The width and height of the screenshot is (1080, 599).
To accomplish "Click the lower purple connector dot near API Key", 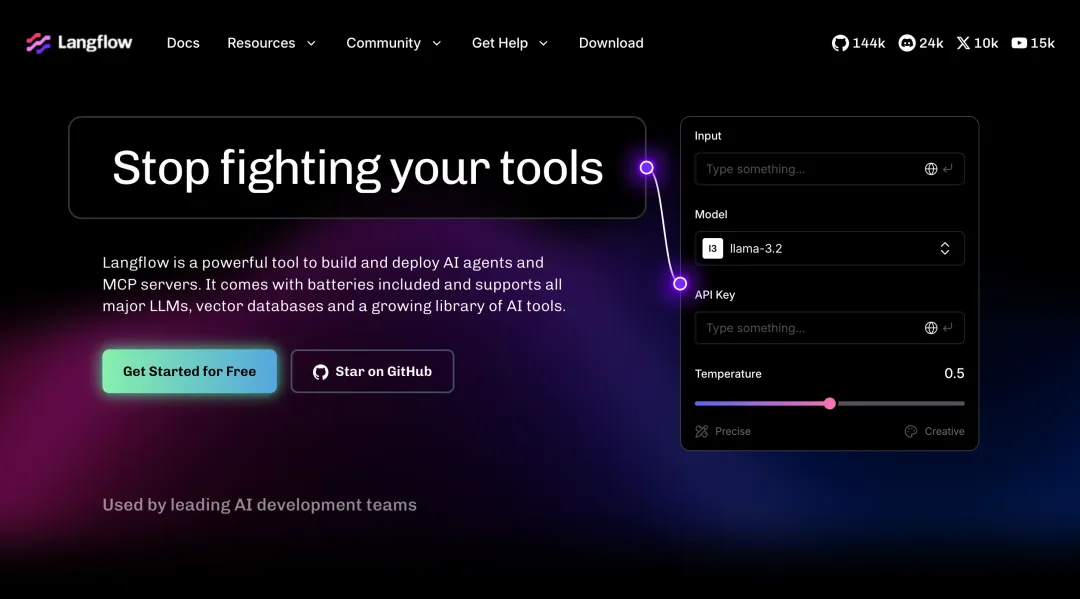I will 680,283.
